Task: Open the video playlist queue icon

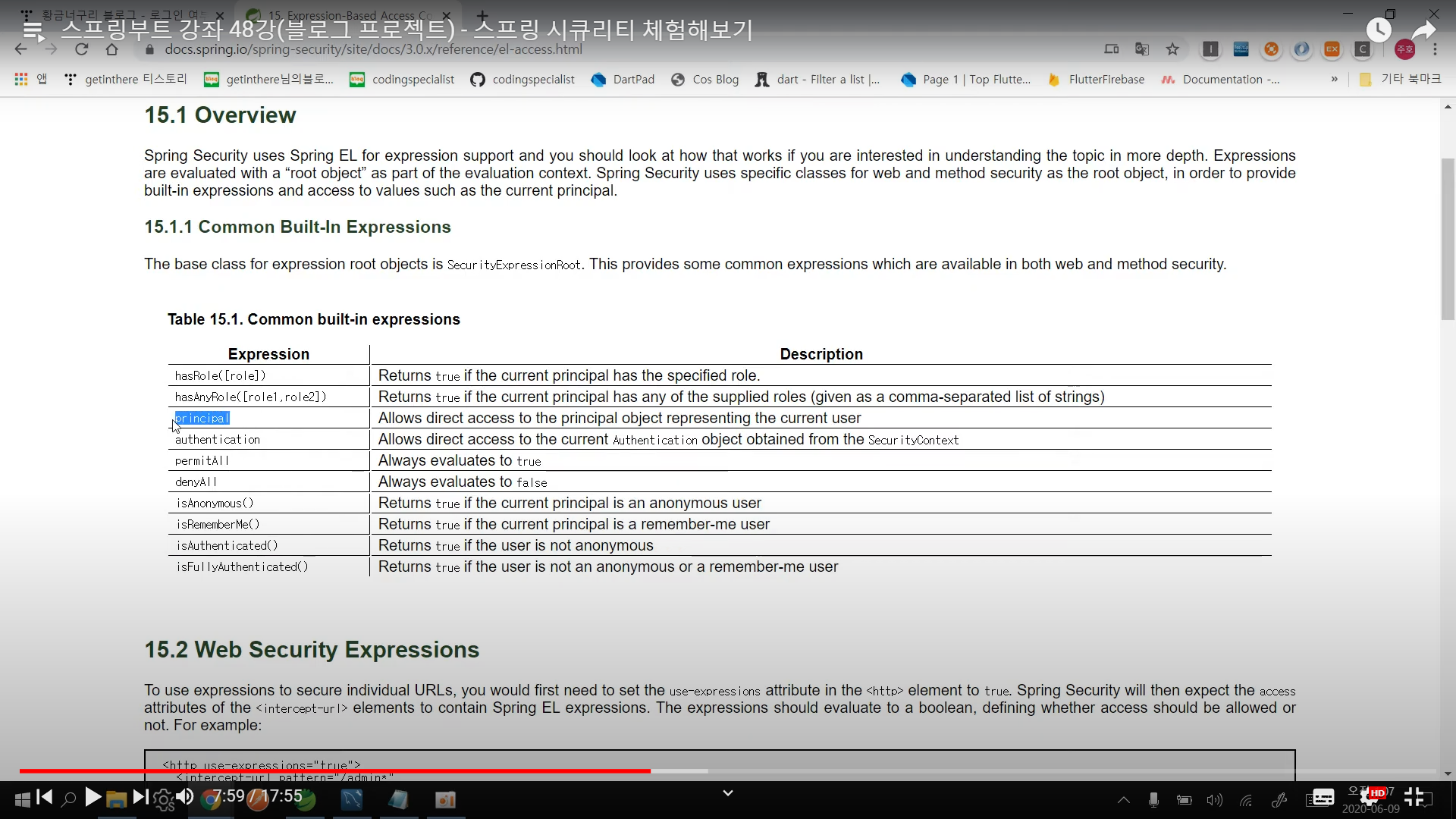Action: click(33, 30)
